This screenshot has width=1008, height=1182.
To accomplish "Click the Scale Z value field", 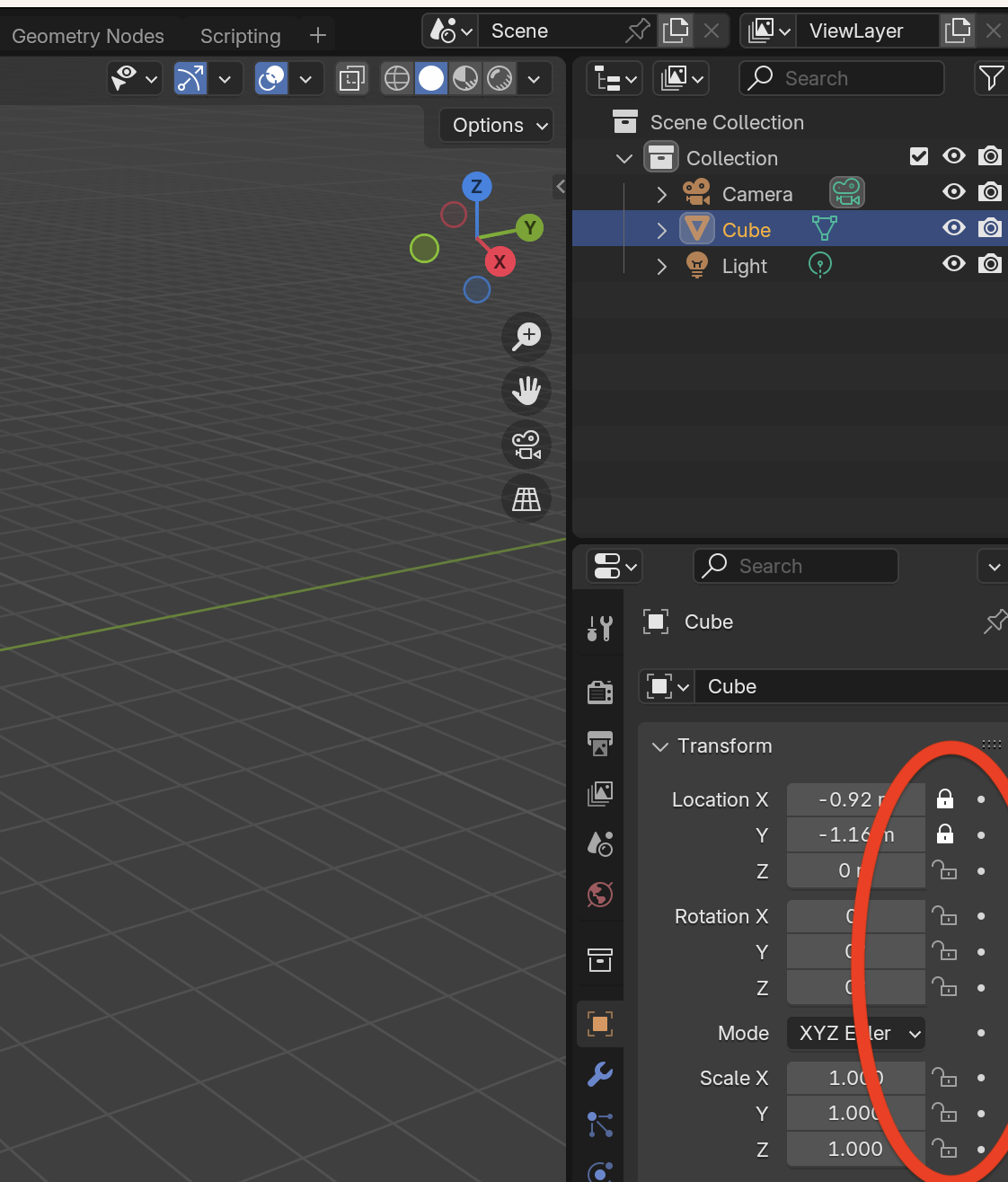I will [x=856, y=1149].
